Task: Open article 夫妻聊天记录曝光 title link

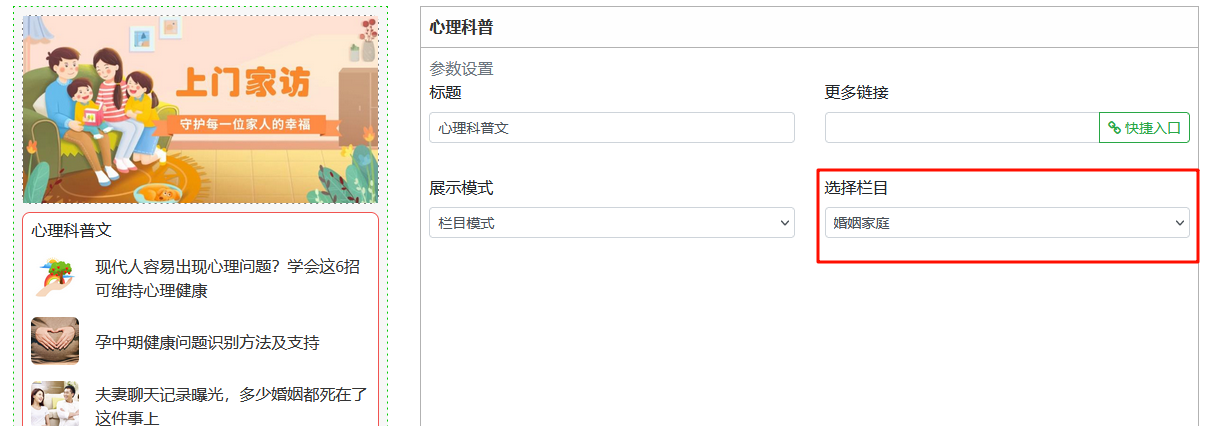Action: click(231, 406)
